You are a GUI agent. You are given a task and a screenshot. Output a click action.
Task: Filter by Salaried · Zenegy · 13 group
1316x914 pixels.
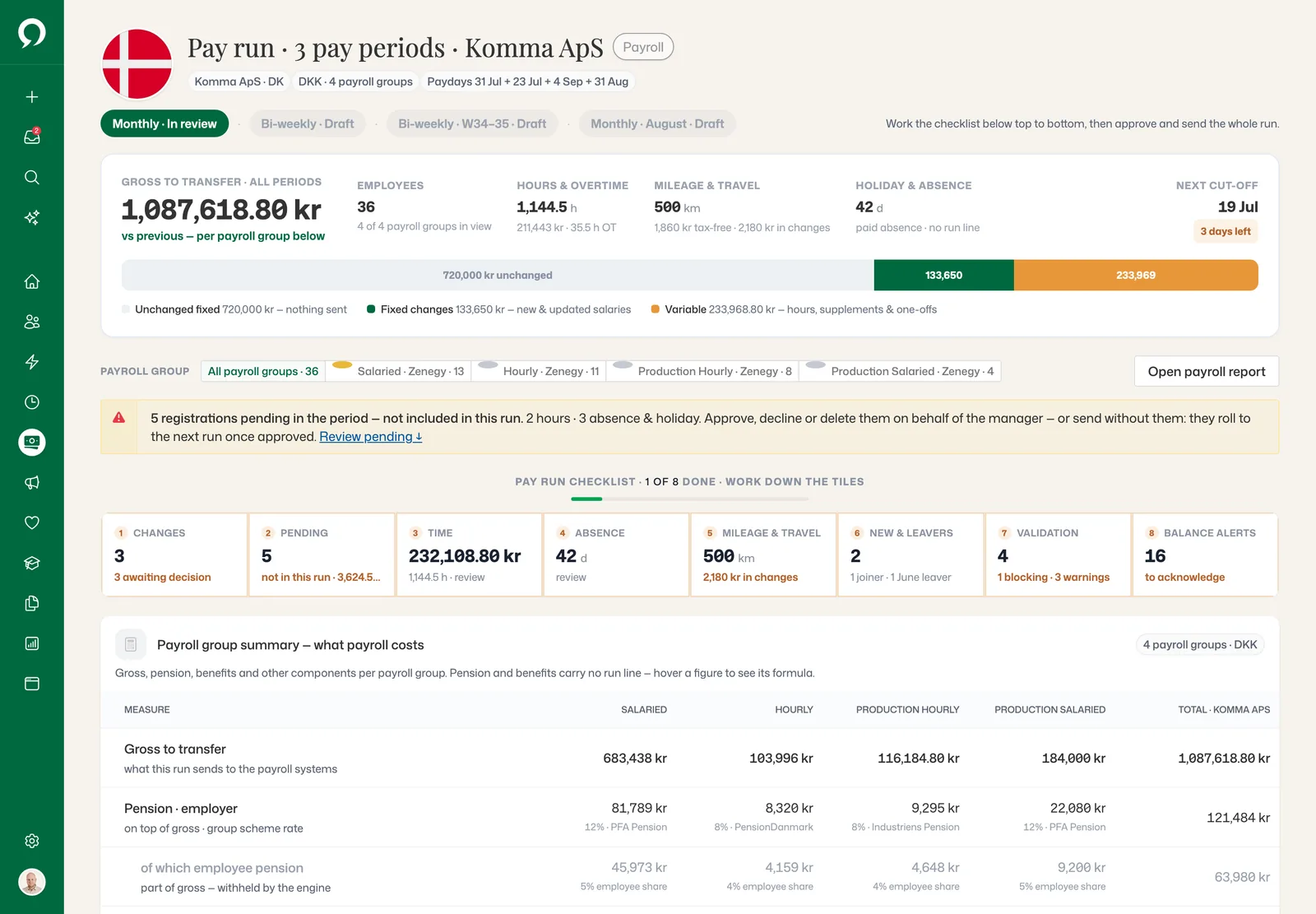coord(400,371)
